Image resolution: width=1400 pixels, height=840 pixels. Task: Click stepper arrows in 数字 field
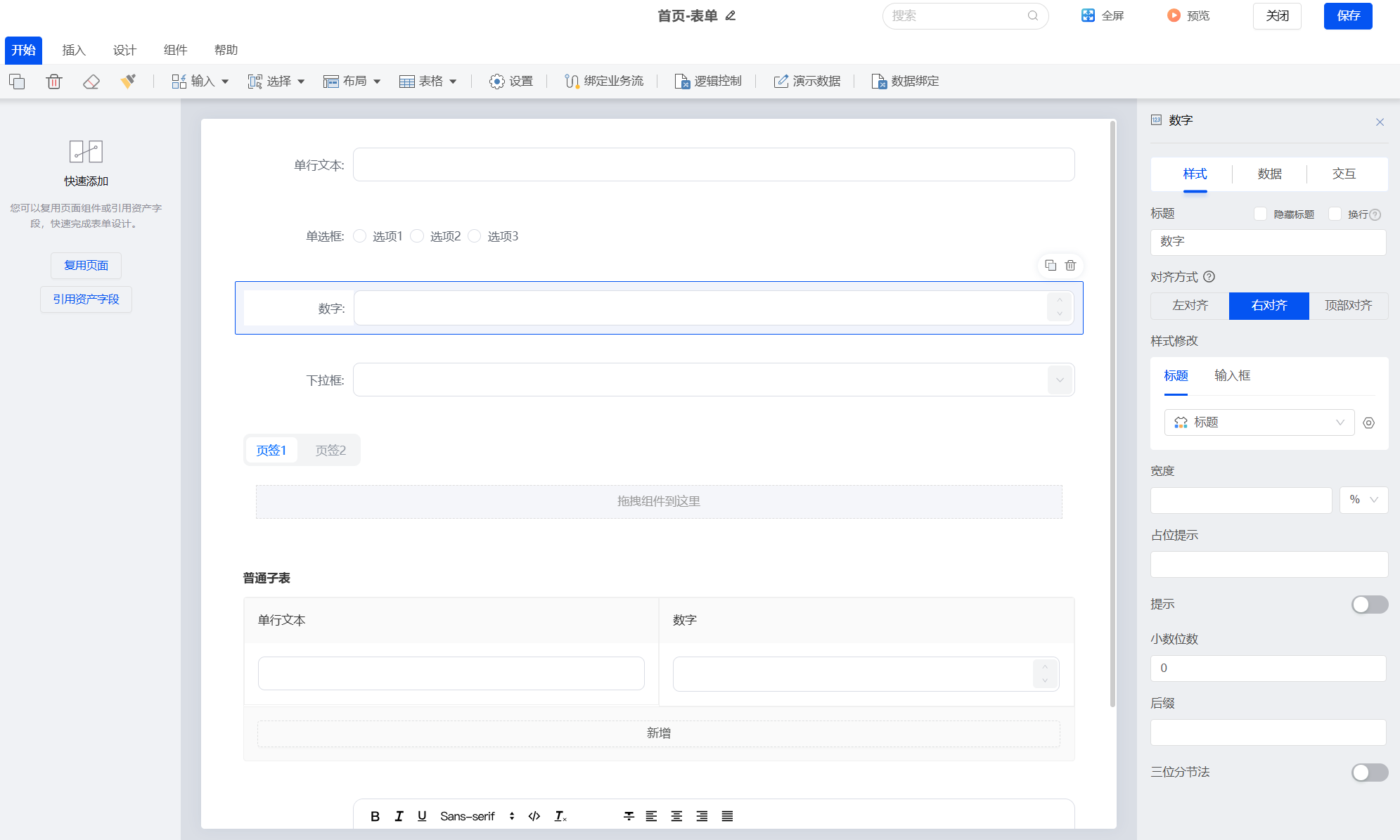coord(1060,308)
